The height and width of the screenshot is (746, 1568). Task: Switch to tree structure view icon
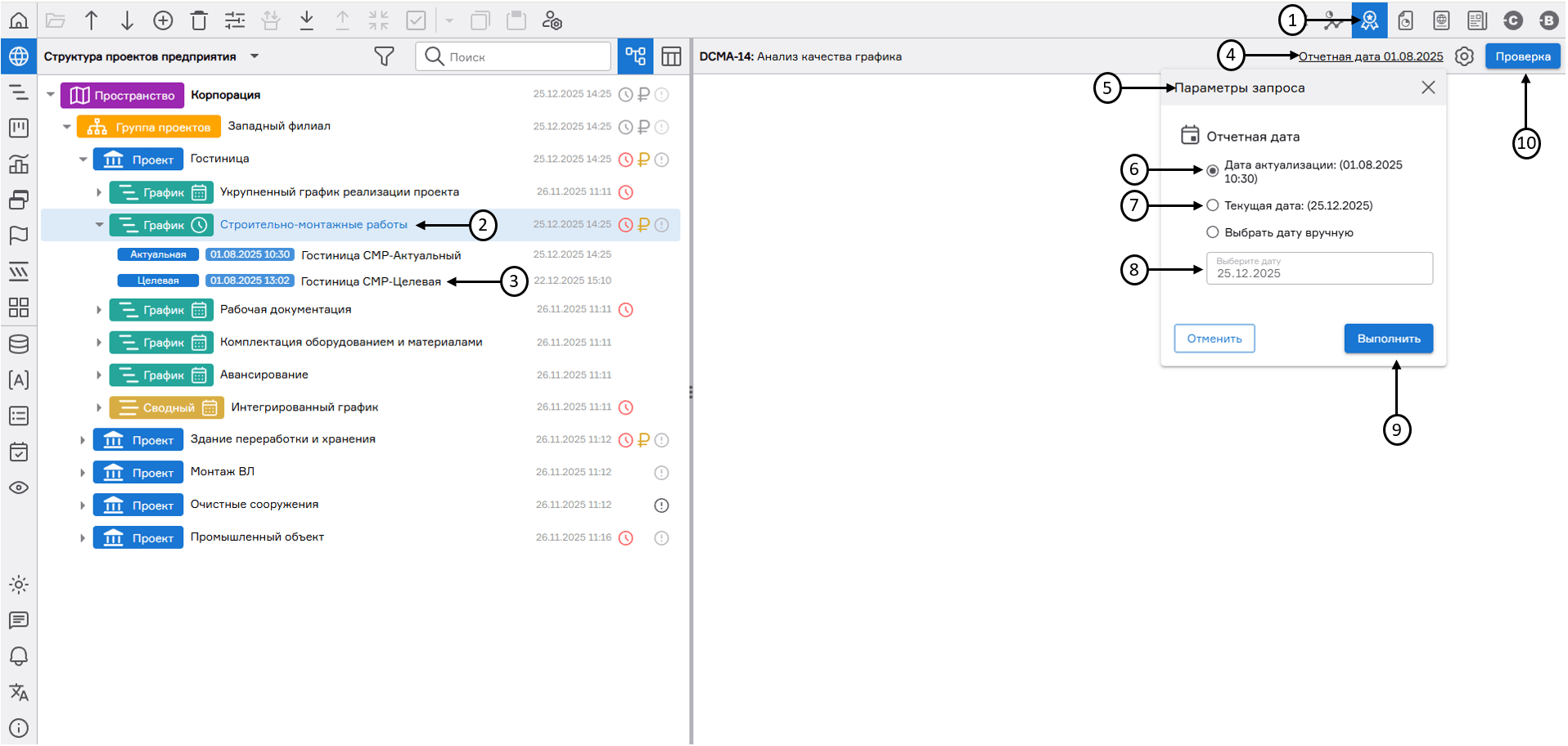pyautogui.click(x=635, y=56)
